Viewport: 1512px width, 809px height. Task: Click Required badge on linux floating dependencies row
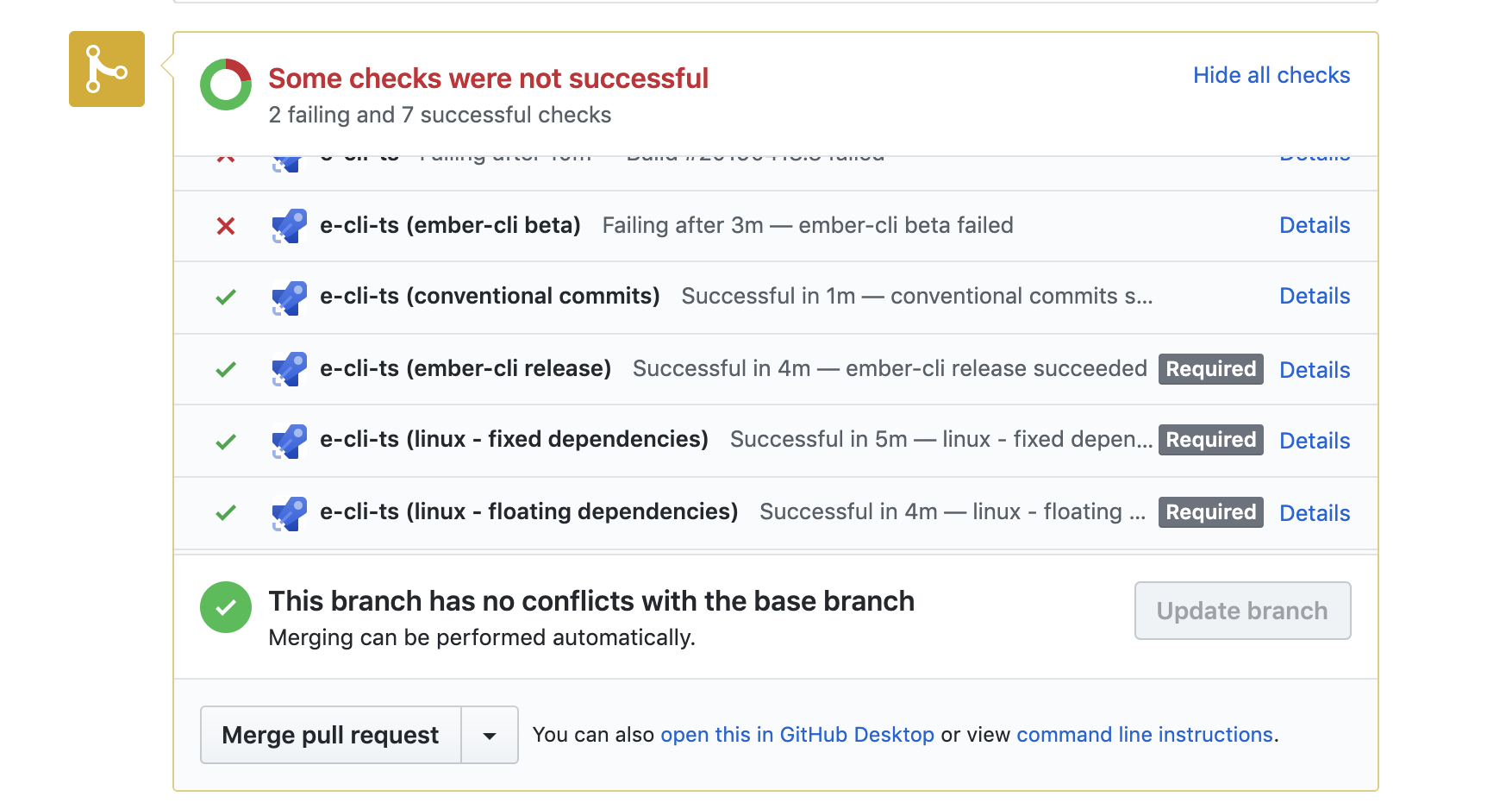1210,512
